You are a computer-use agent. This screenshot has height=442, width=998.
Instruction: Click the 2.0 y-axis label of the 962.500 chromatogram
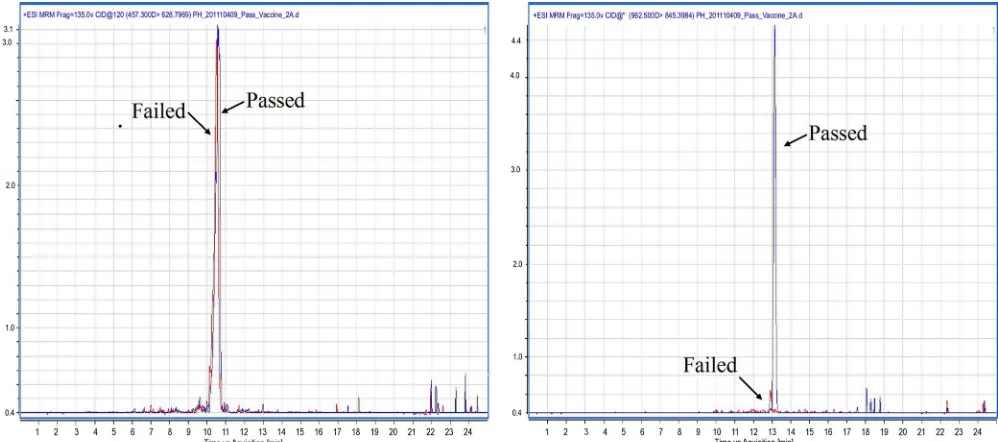pos(516,264)
